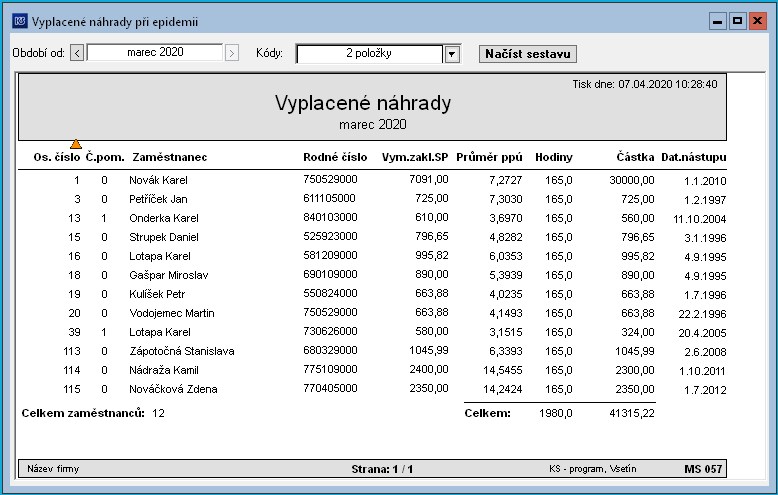Screen dimensions: 778x495
Task: Click amount 324,00 in Částka column
Action: point(638,332)
